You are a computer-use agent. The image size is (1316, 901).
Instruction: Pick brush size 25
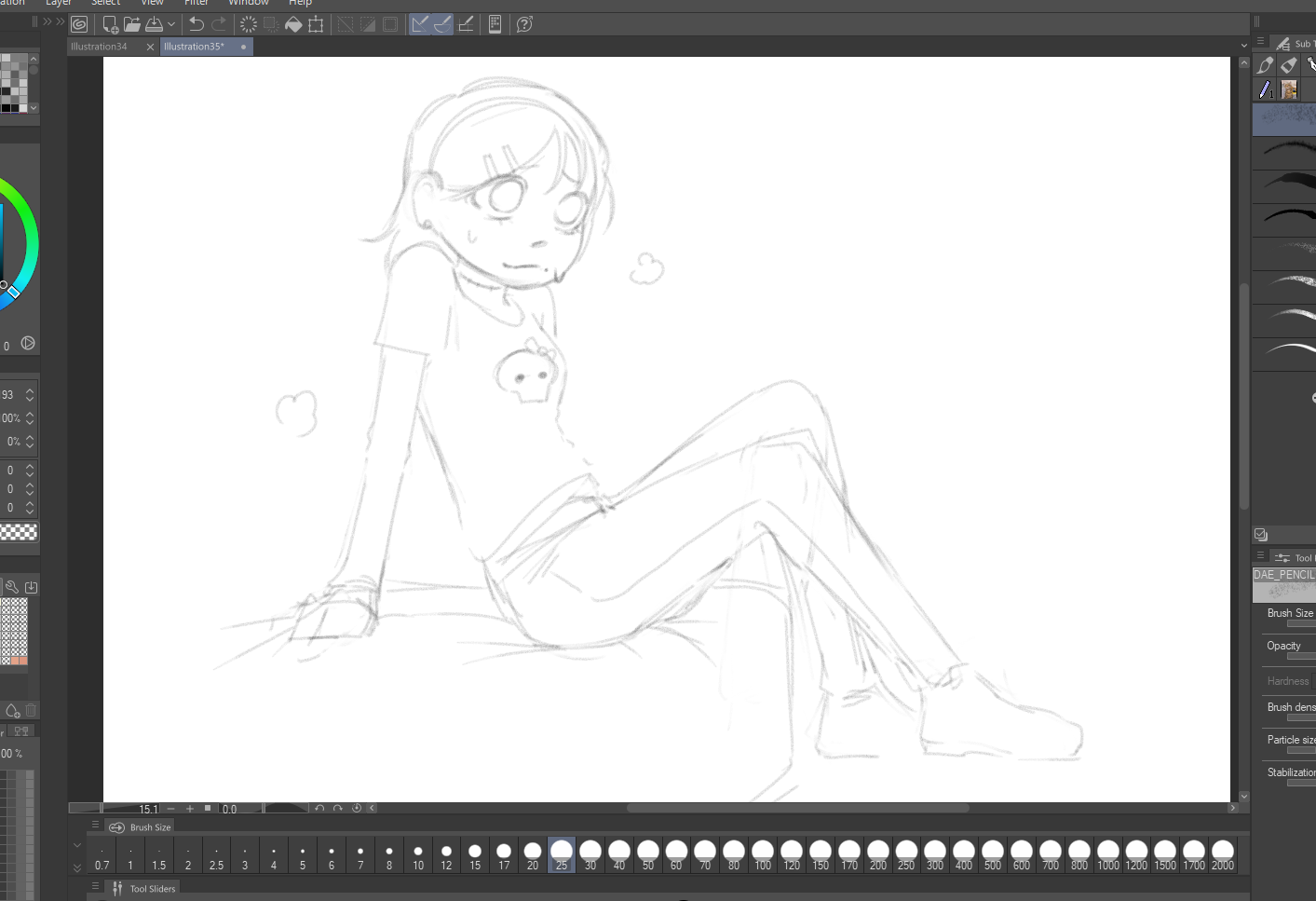click(562, 855)
